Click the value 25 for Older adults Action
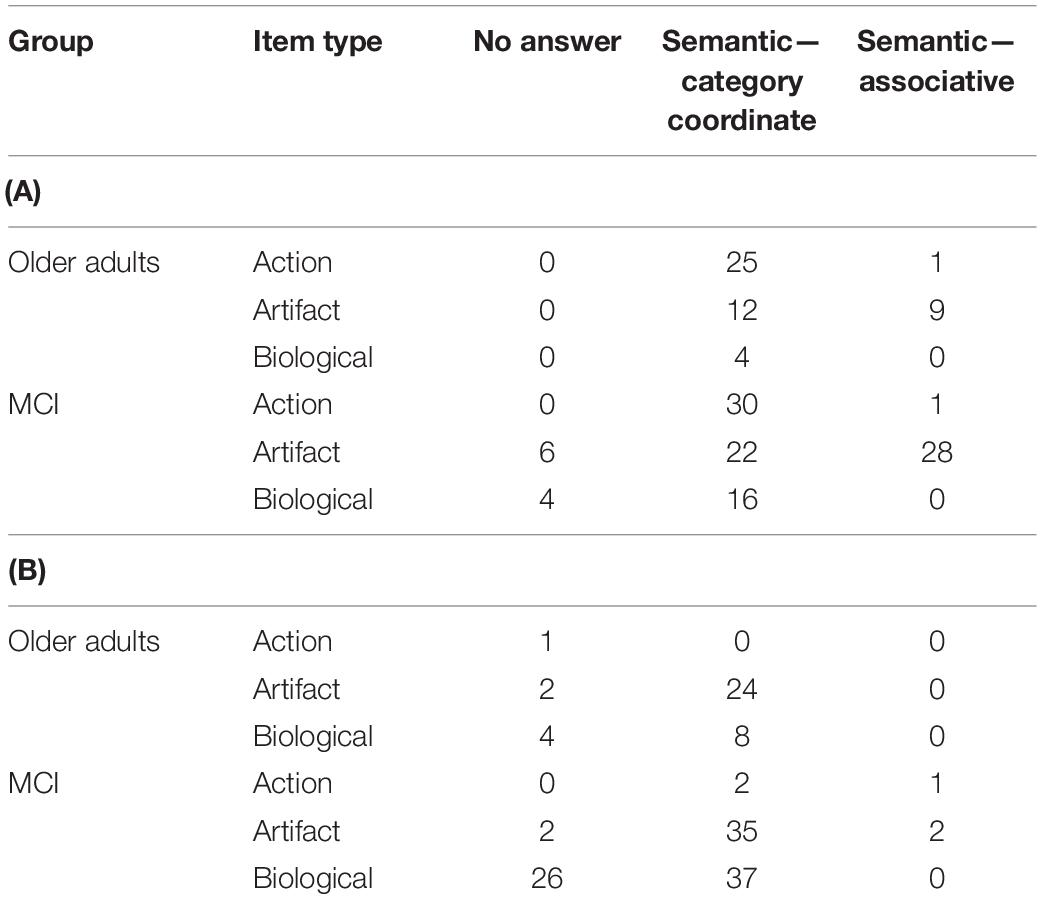This screenshot has height=899, width=1042. pos(742,262)
